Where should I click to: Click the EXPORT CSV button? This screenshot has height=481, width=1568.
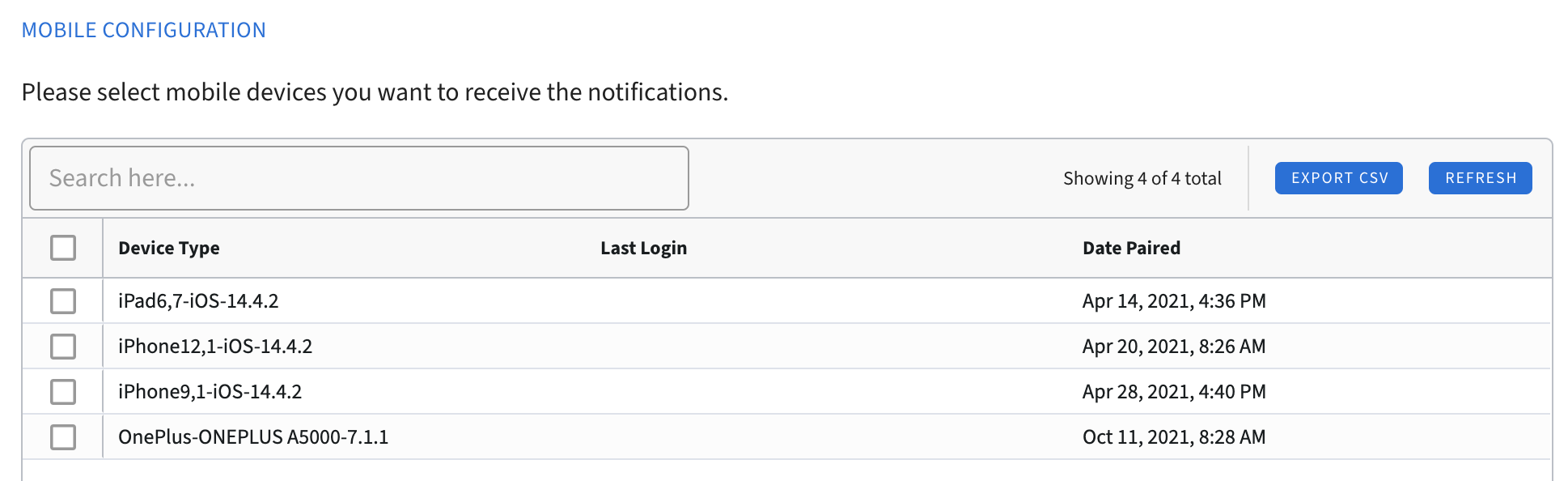tap(1338, 178)
